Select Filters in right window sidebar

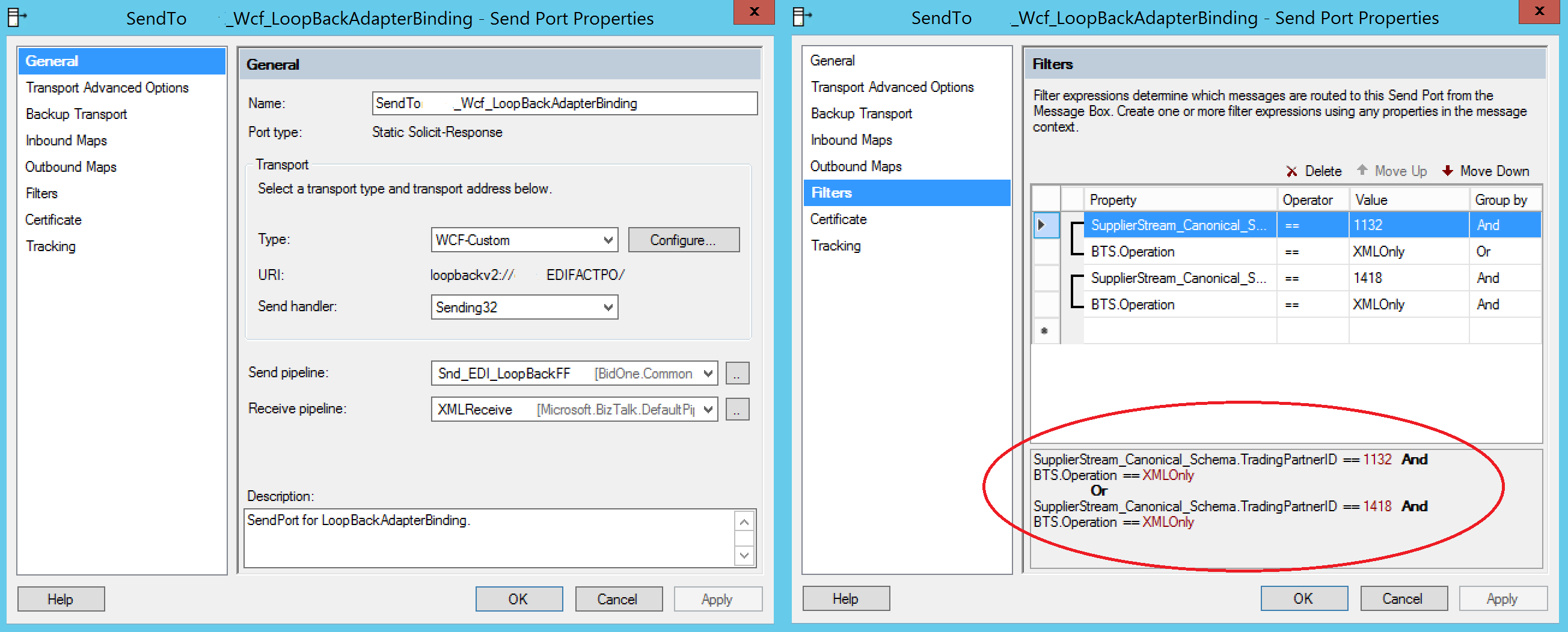tap(907, 193)
